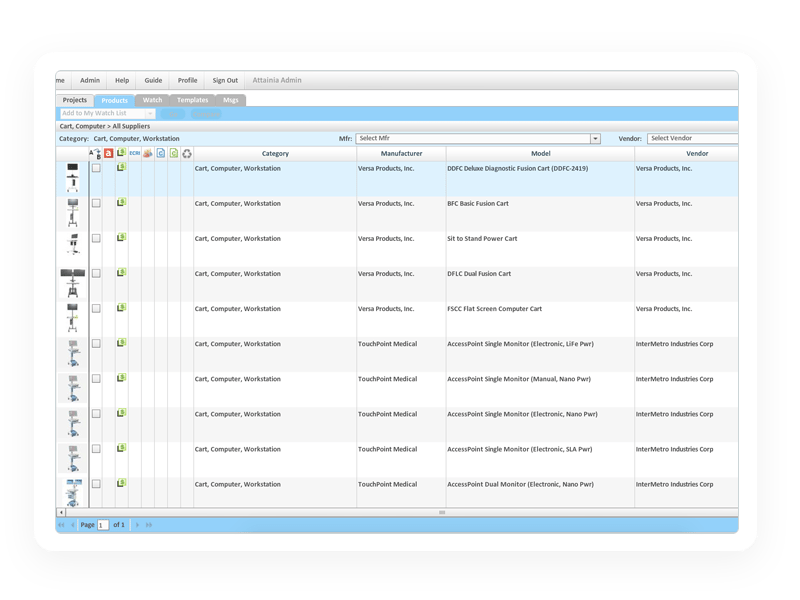Click green L icon in BFC Basic Fusion row
This screenshot has height=600, width=800.
[121, 202]
